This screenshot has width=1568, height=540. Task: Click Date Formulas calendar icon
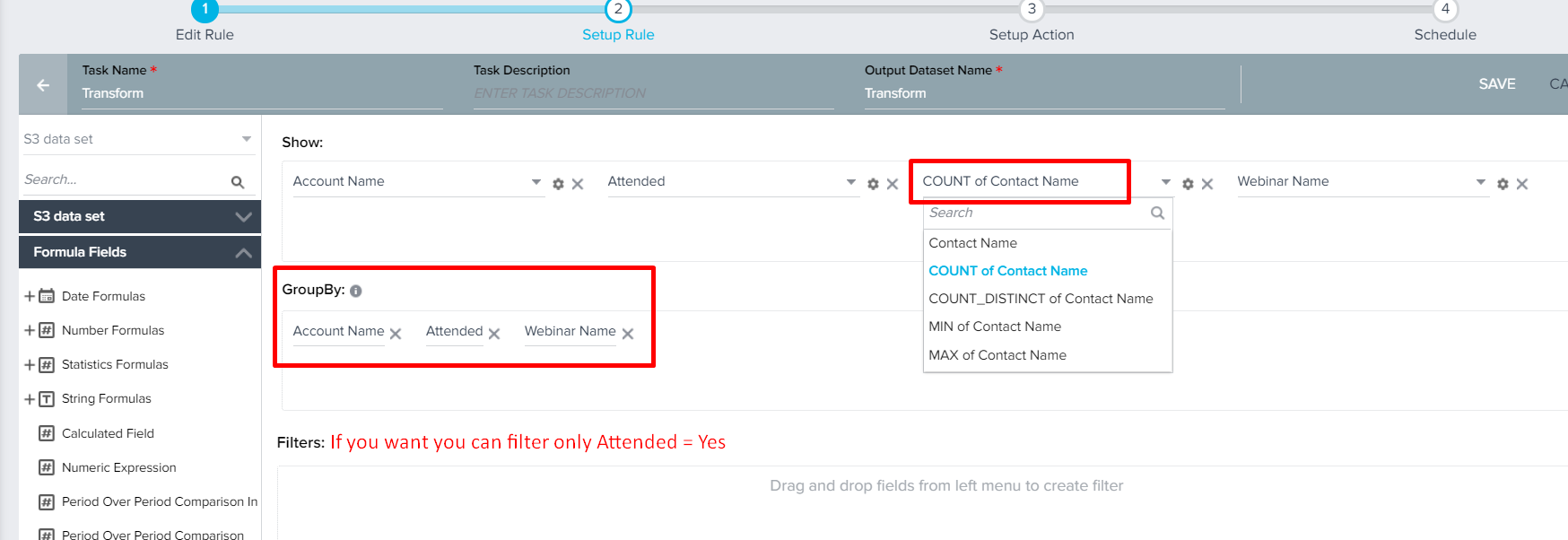47,296
